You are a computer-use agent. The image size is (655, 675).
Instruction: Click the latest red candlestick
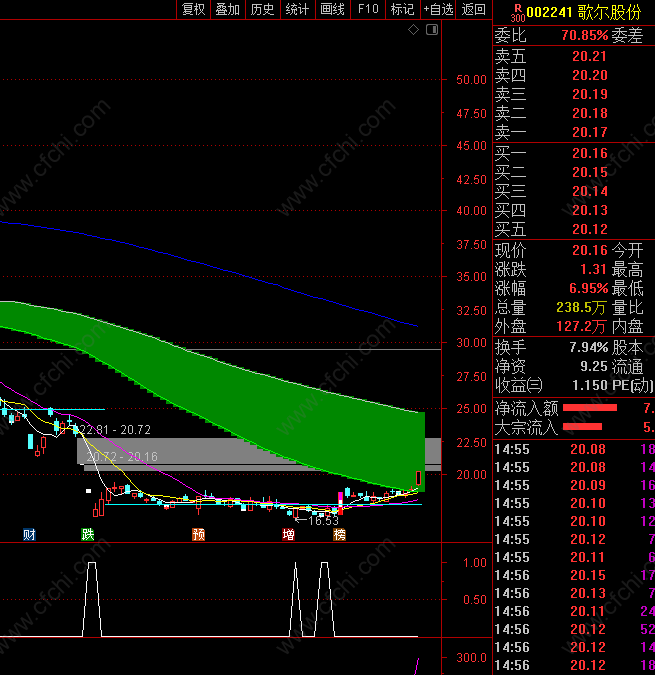(418, 478)
